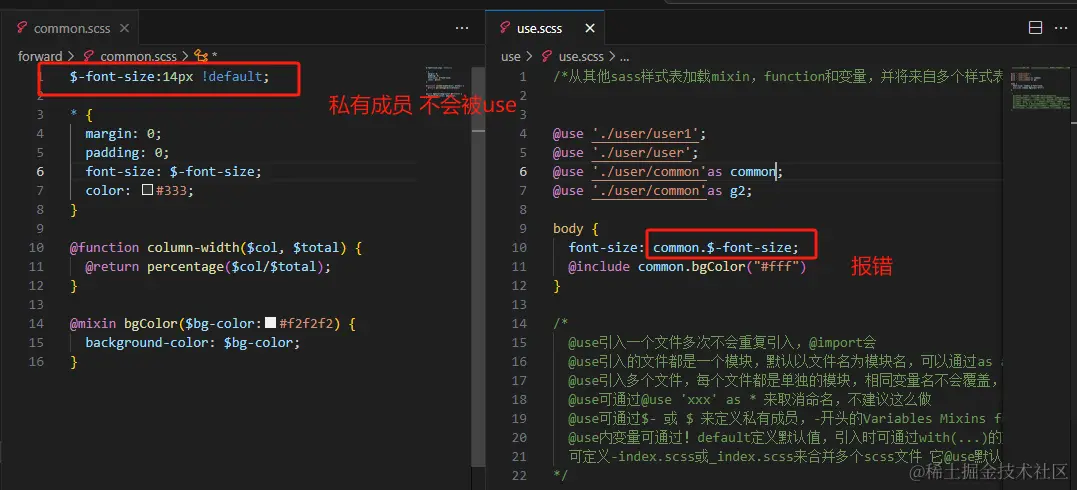Click the Sass icon in the common.scss breadcrumb
Image resolution: width=1077 pixels, height=490 pixels.
tap(89, 56)
